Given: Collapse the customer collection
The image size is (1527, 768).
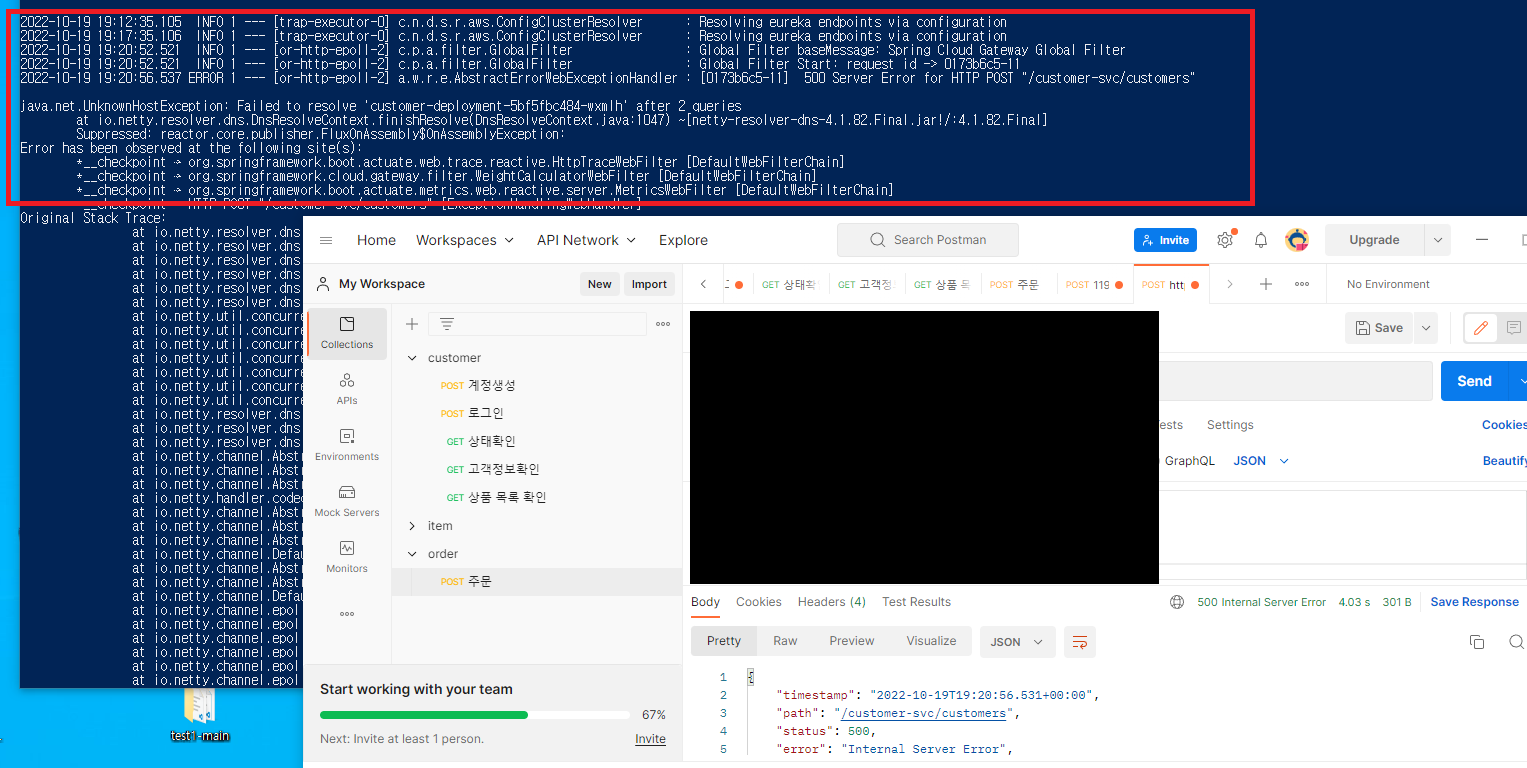Looking at the screenshot, I should (x=412, y=358).
